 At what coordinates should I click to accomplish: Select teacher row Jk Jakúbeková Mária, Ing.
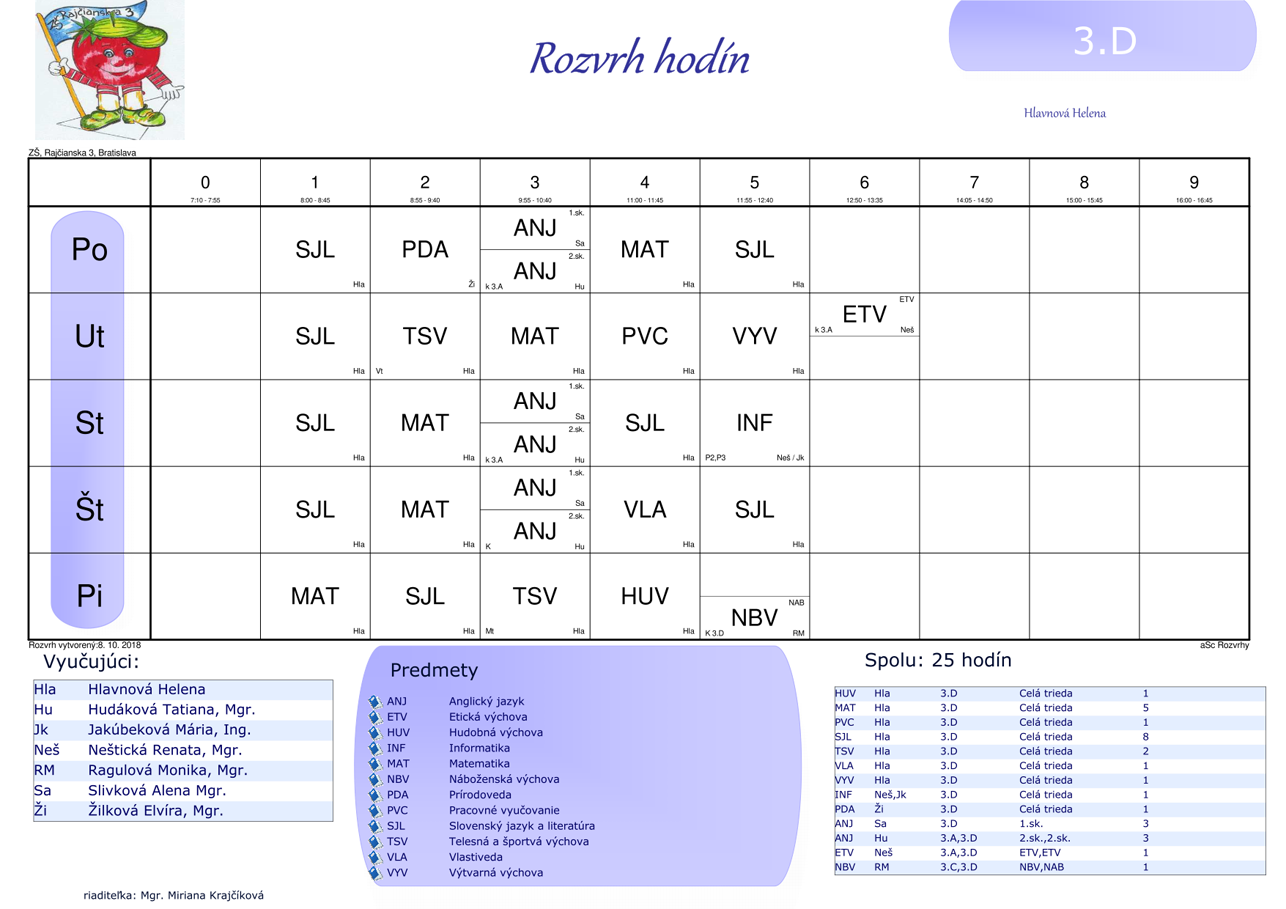(183, 730)
